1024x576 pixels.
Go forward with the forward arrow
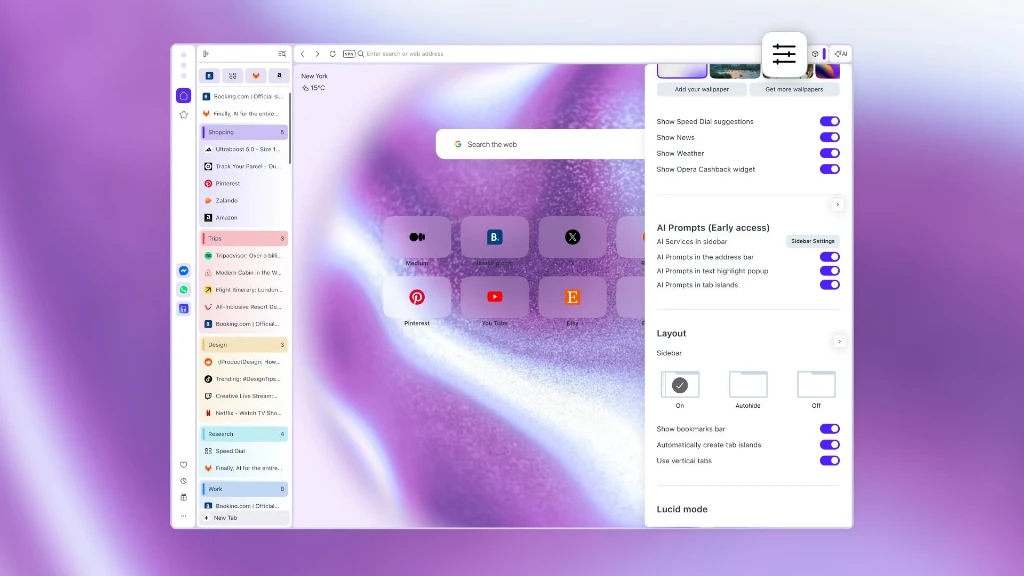(x=317, y=54)
